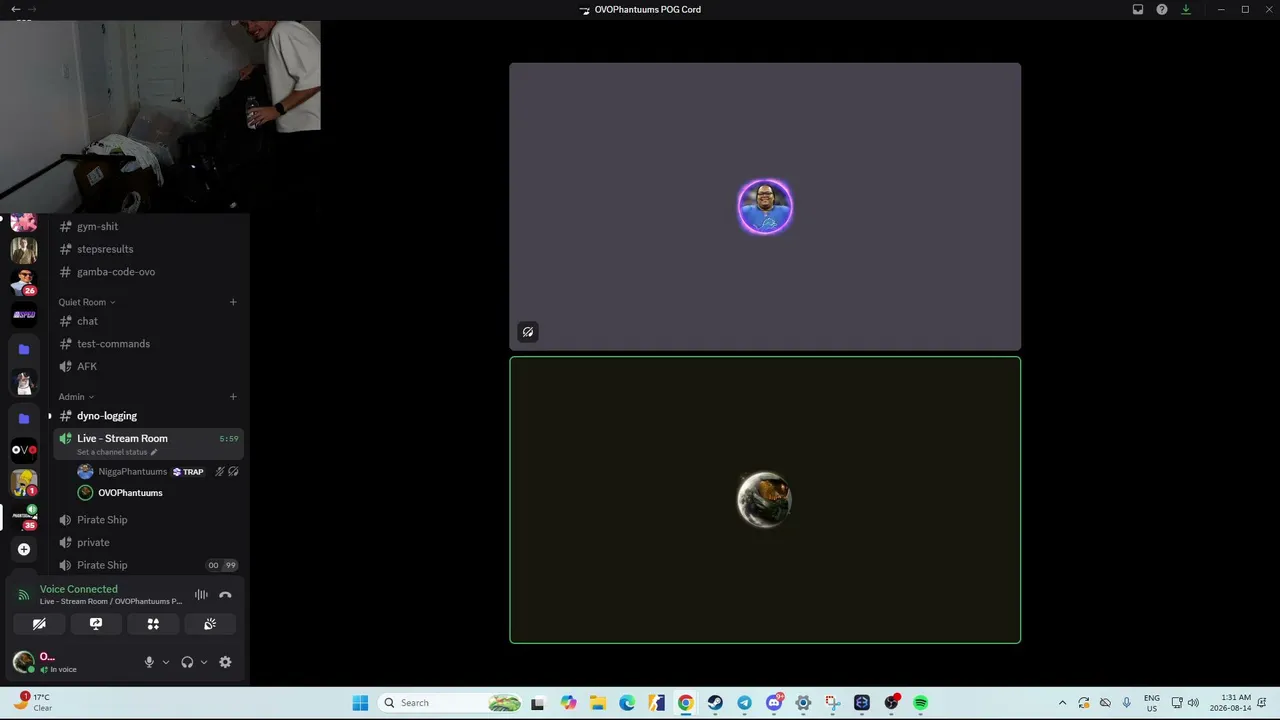Viewport: 1280px width, 720px height.
Task: Click the muted icon on top tile
Action: (x=528, y=332)
